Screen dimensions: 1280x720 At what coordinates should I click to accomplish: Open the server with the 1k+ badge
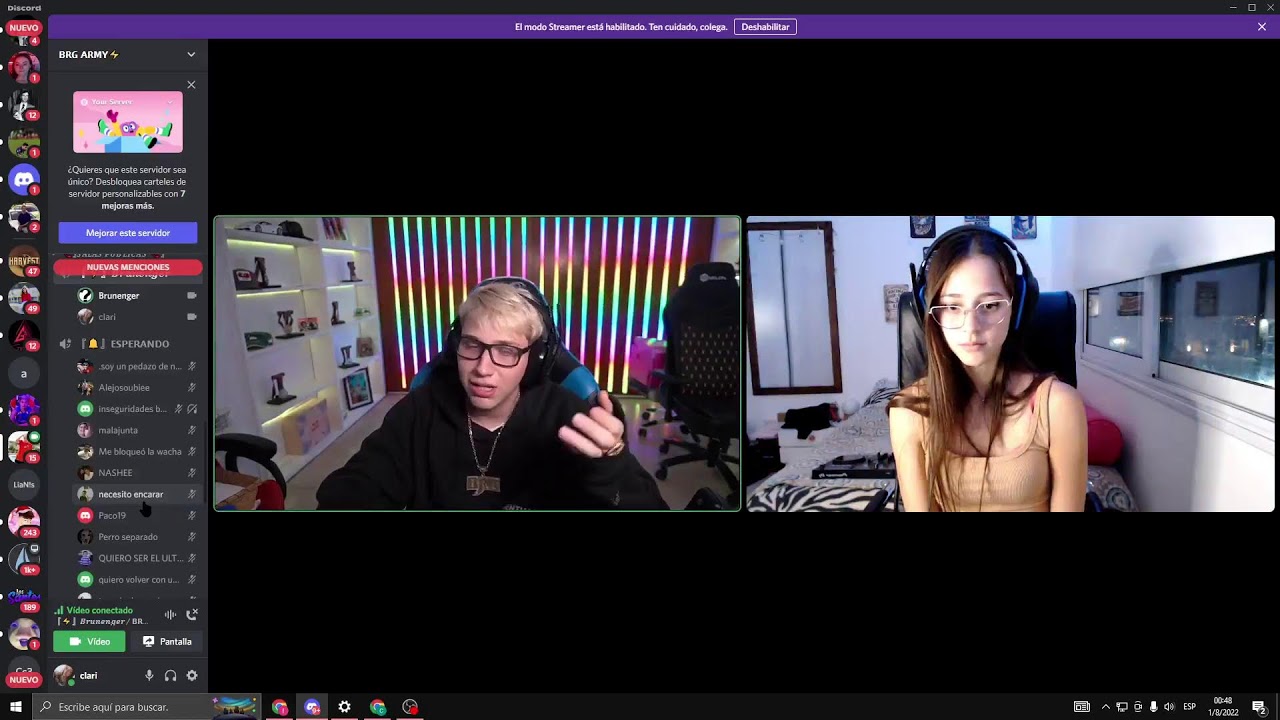point(24,558)
